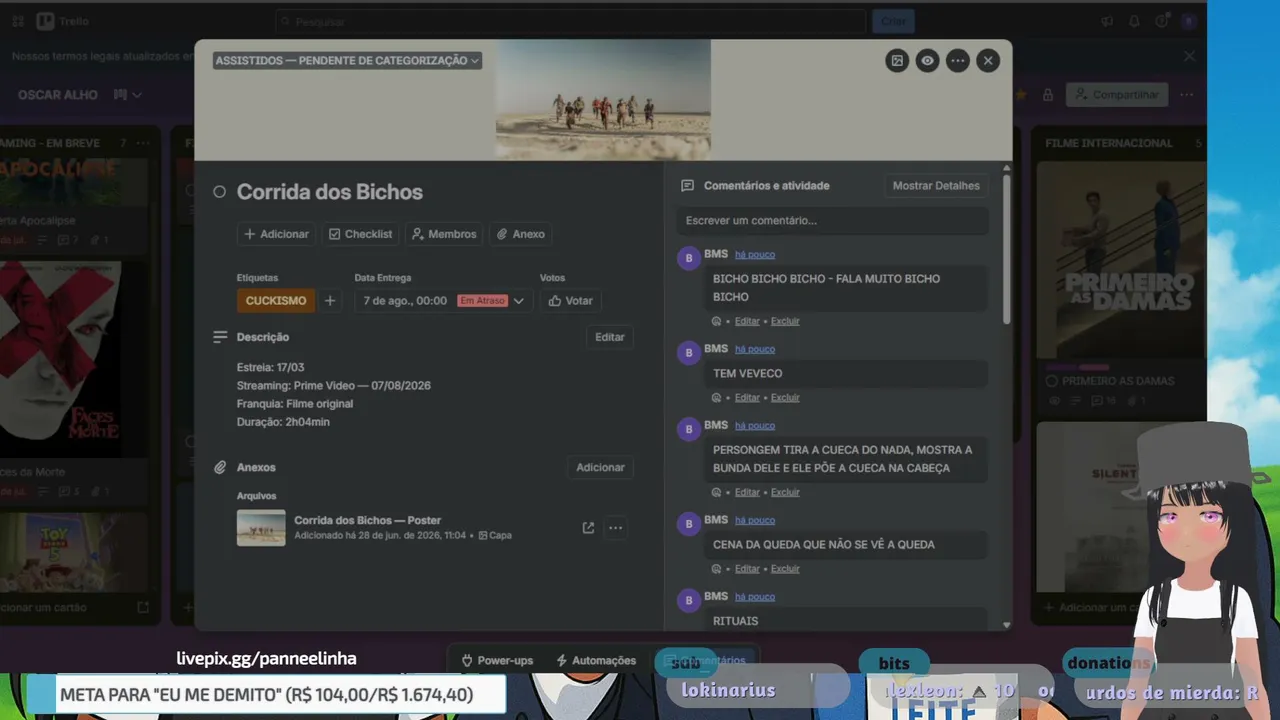Image resolution: width=1280 pixels, height=720 pixels.
Task: Open poster attachment in new tab icon
Action: click(588, 528)
